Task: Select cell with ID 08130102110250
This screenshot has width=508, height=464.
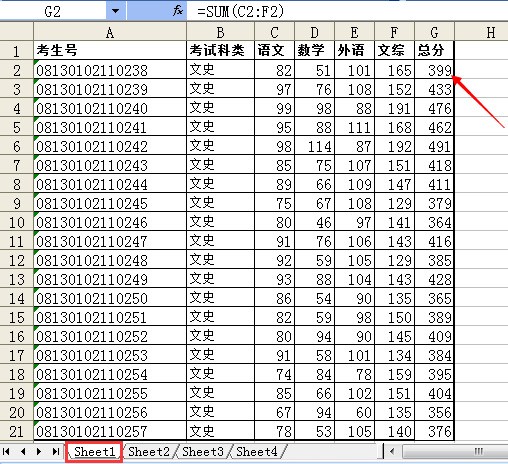Action: pos(110,298)
